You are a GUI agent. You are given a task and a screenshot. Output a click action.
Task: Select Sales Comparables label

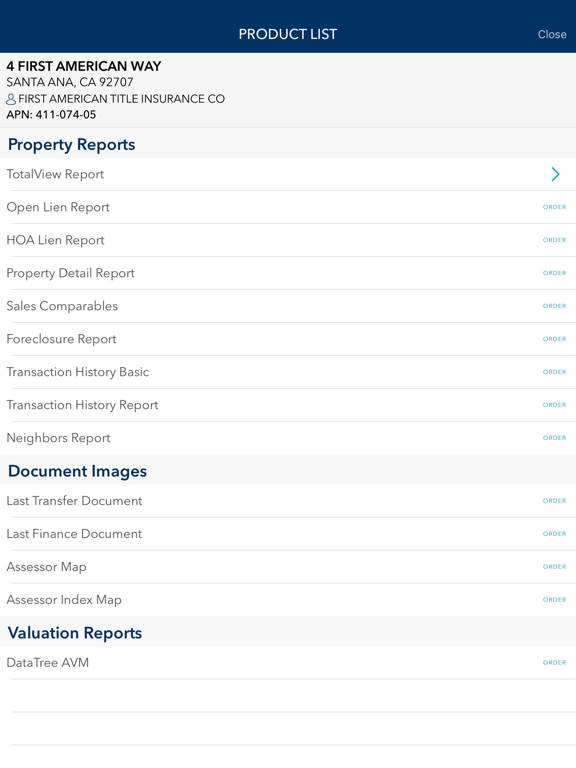click(x=62, y=306)
